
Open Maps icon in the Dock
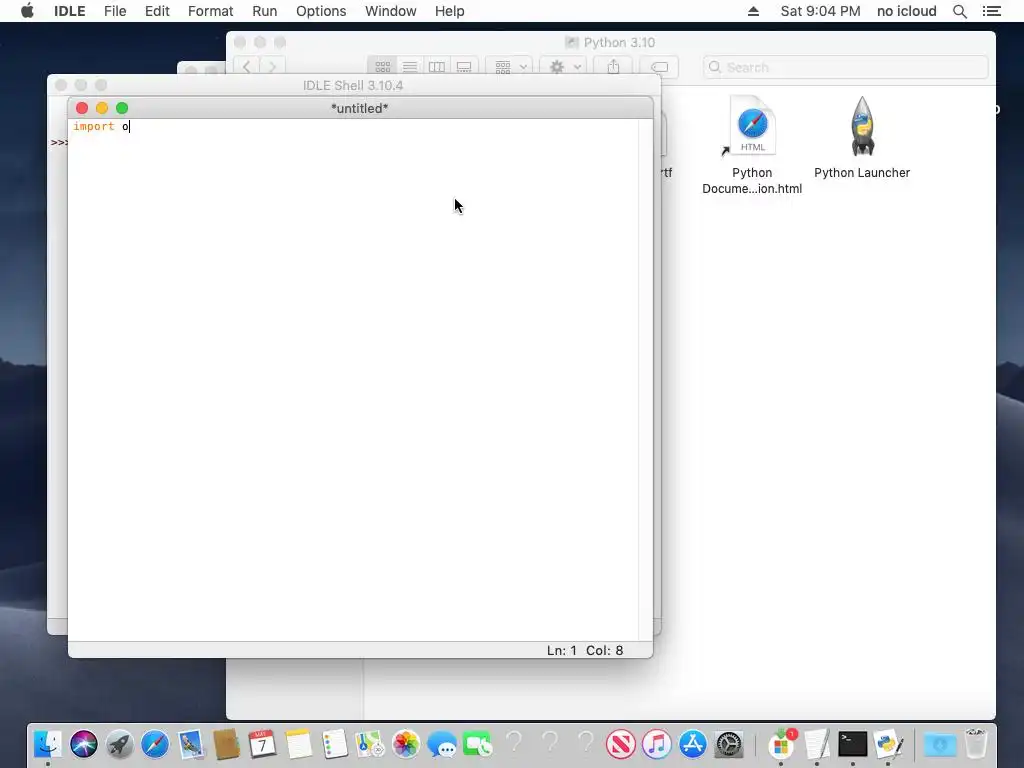click(x=370, y=744)
